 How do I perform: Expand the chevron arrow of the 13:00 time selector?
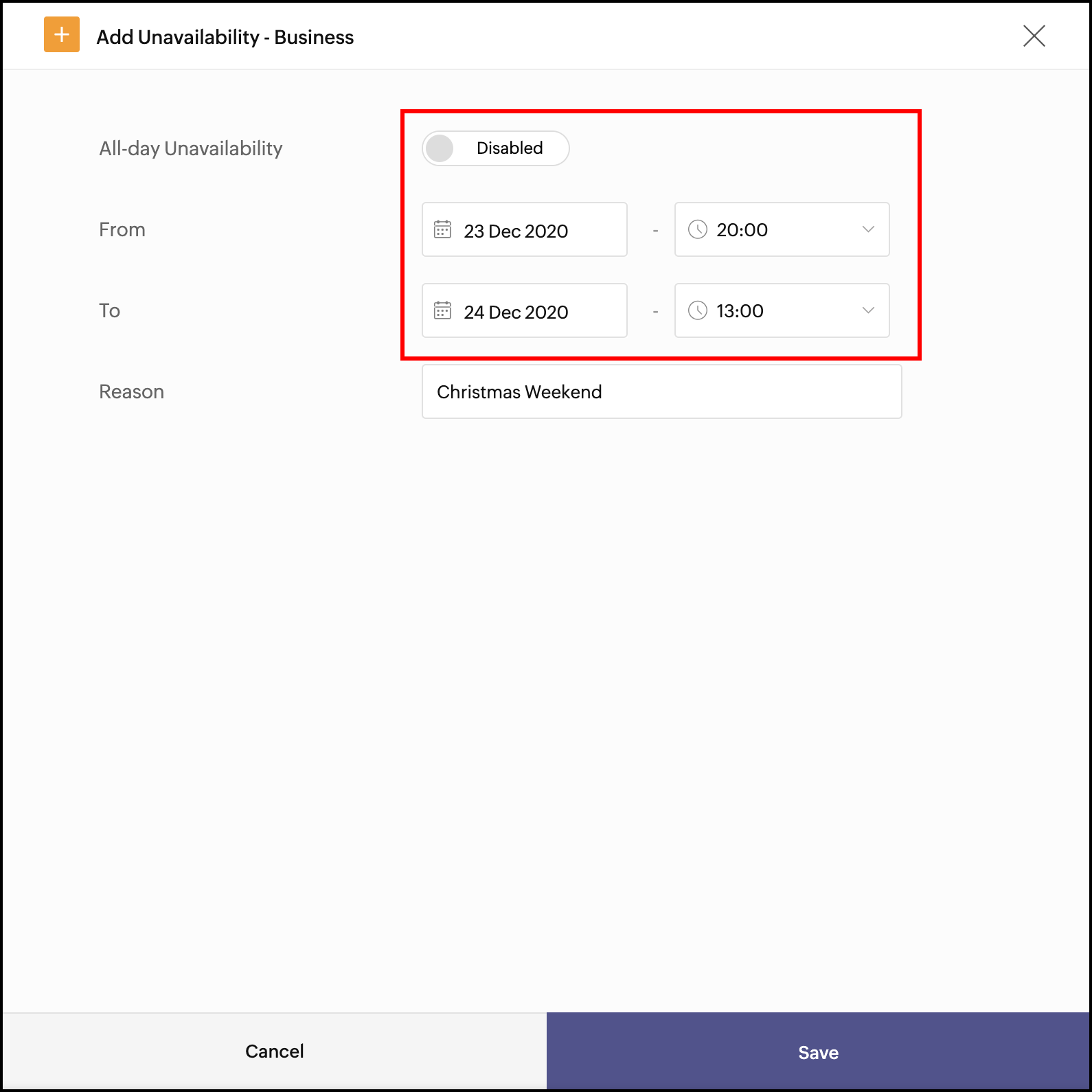(x=868, y=310)
